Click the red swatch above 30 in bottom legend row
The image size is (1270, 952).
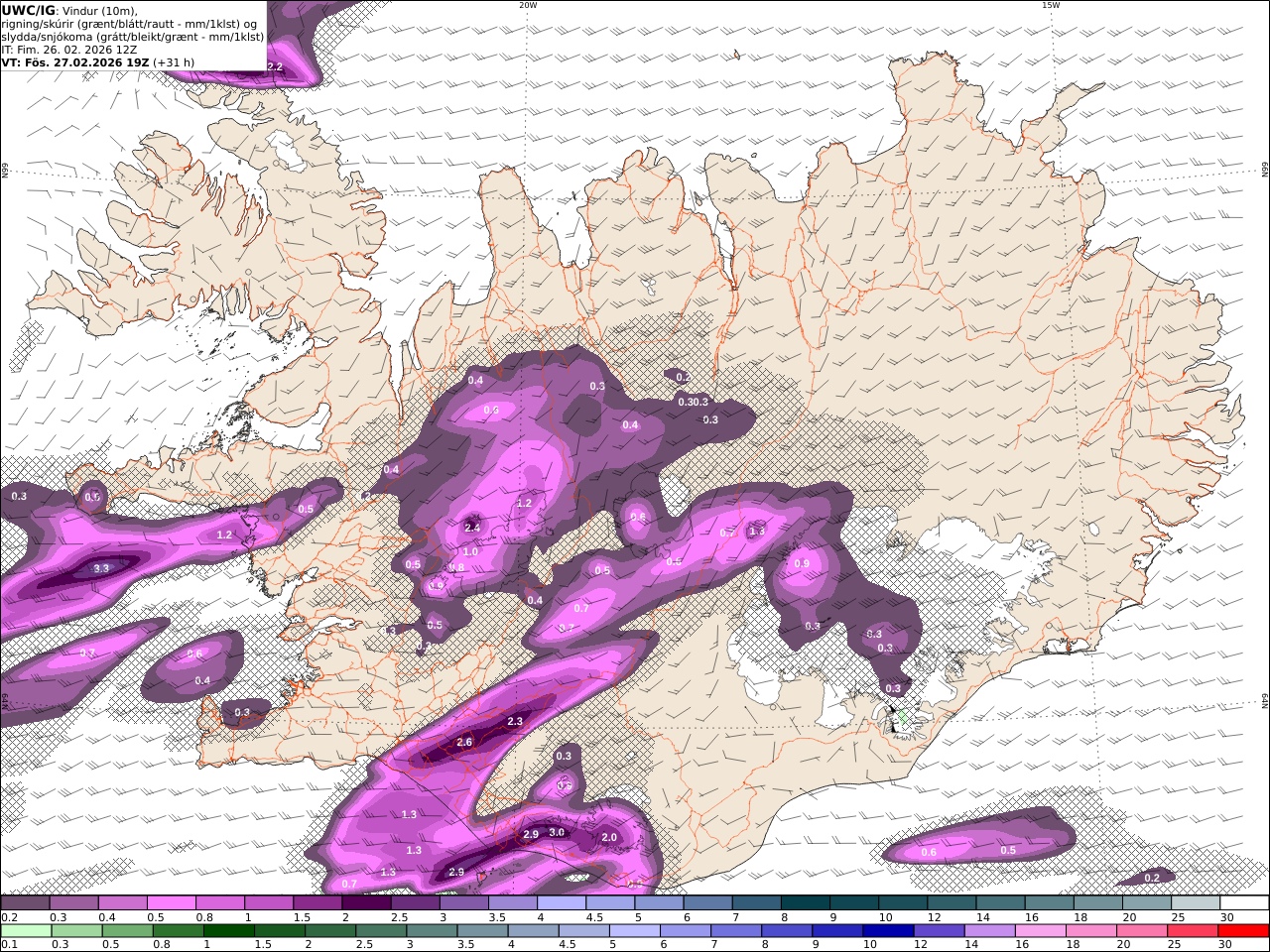point(1244,931)
